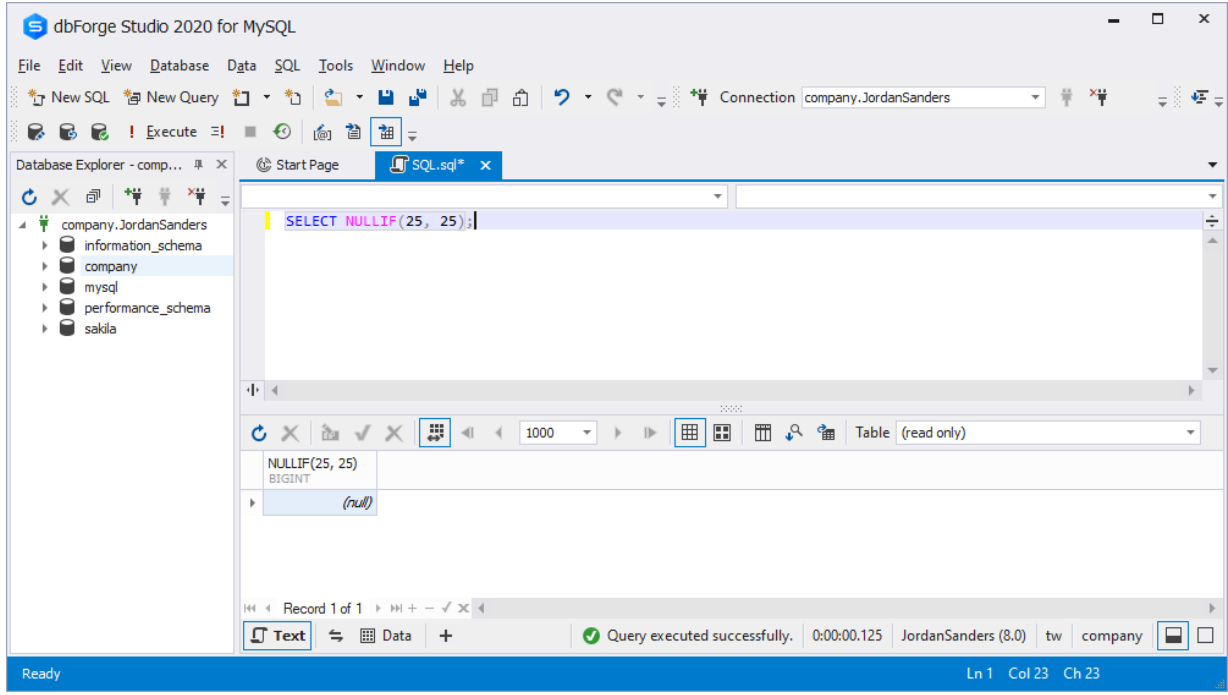Click New Connection icon in Database Explorer
Image resolution: width=1228 pixels, height=695 pixels.
(133, 197)
